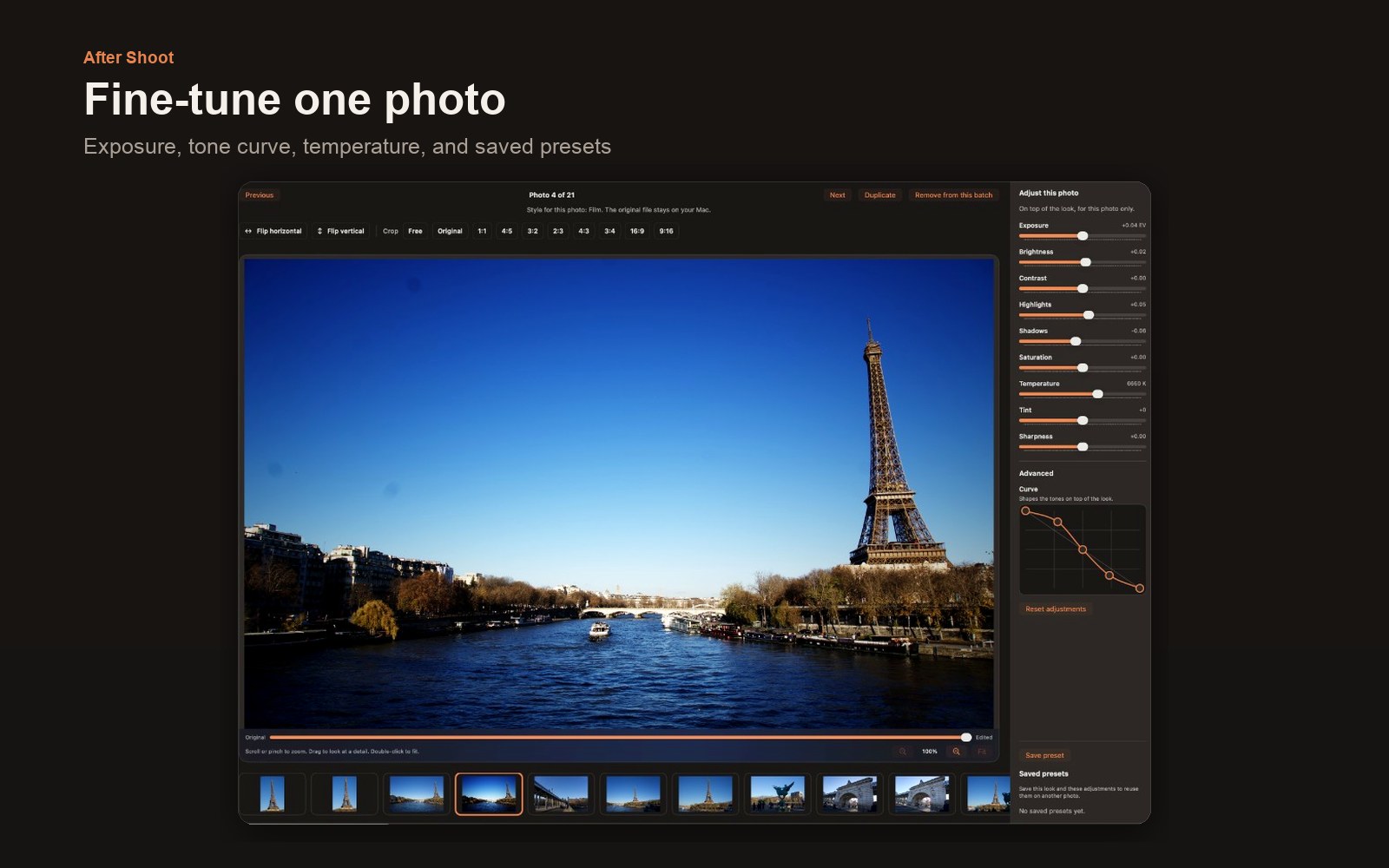Screen dimensions: 1389x868
Task: Open the first Eiffel Tower portrait thumbnail
Action: pyautogui.click(x=272, y=794)
